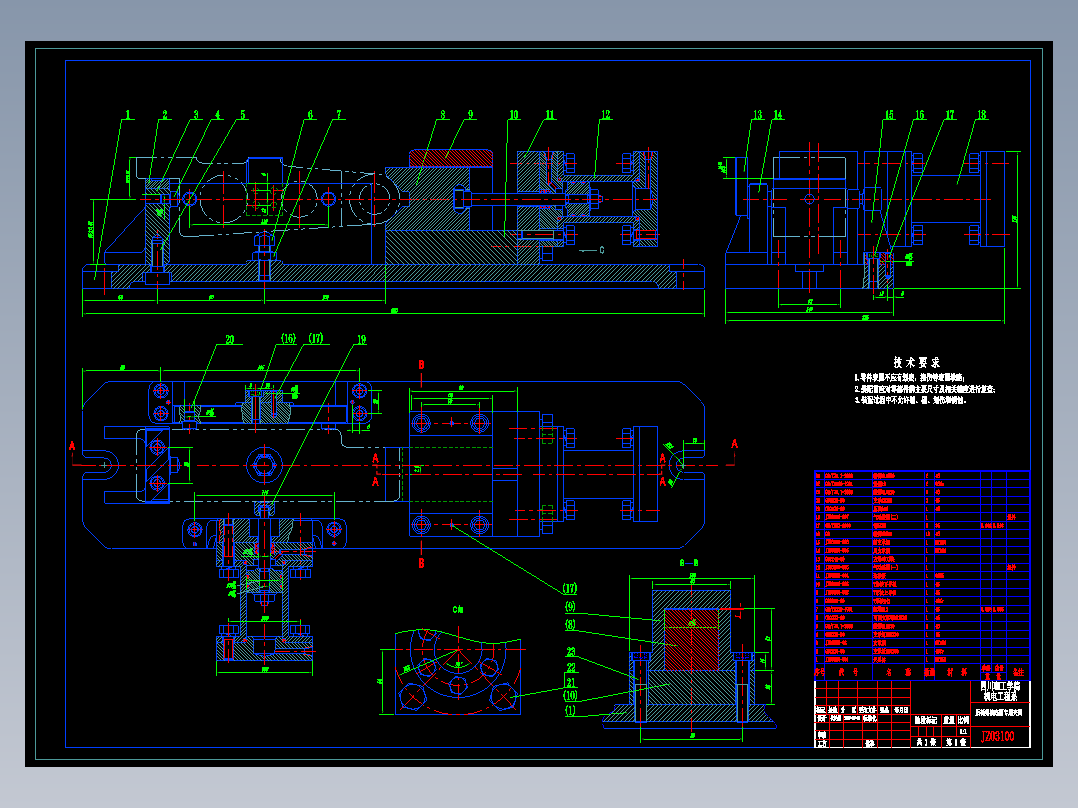This screenshot has width=1078, height=808.
Task: Click the red hatched block in B-B section
Action: (x=691, y=639)
